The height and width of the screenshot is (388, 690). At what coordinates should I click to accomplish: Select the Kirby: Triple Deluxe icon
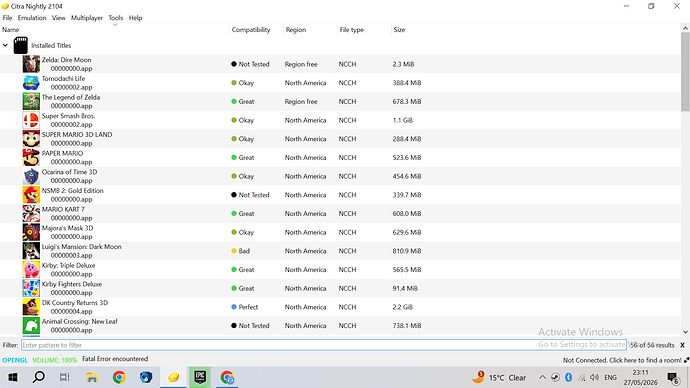click(31, 270)
